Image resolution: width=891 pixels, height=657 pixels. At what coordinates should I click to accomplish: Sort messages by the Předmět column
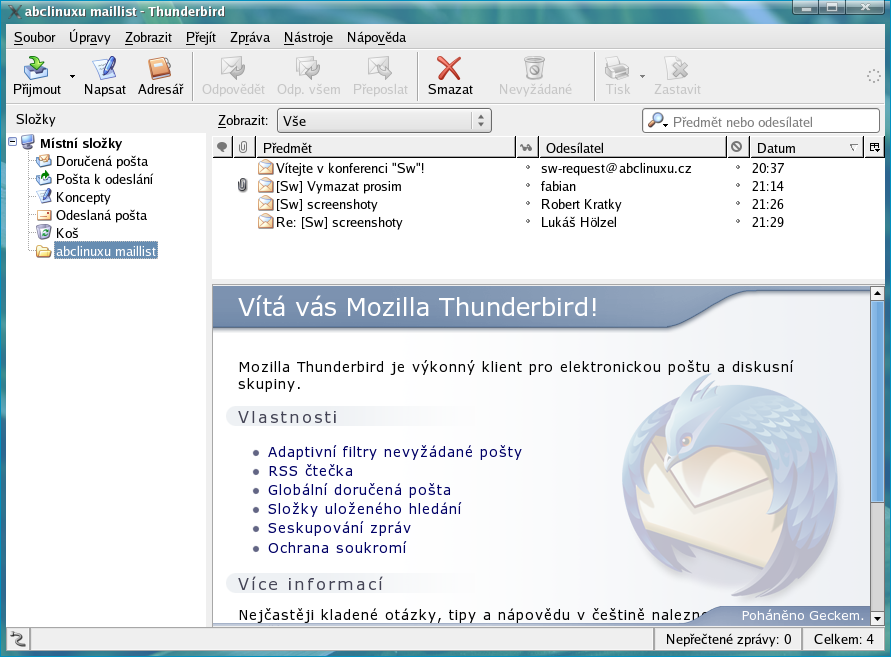click(386, 148)
